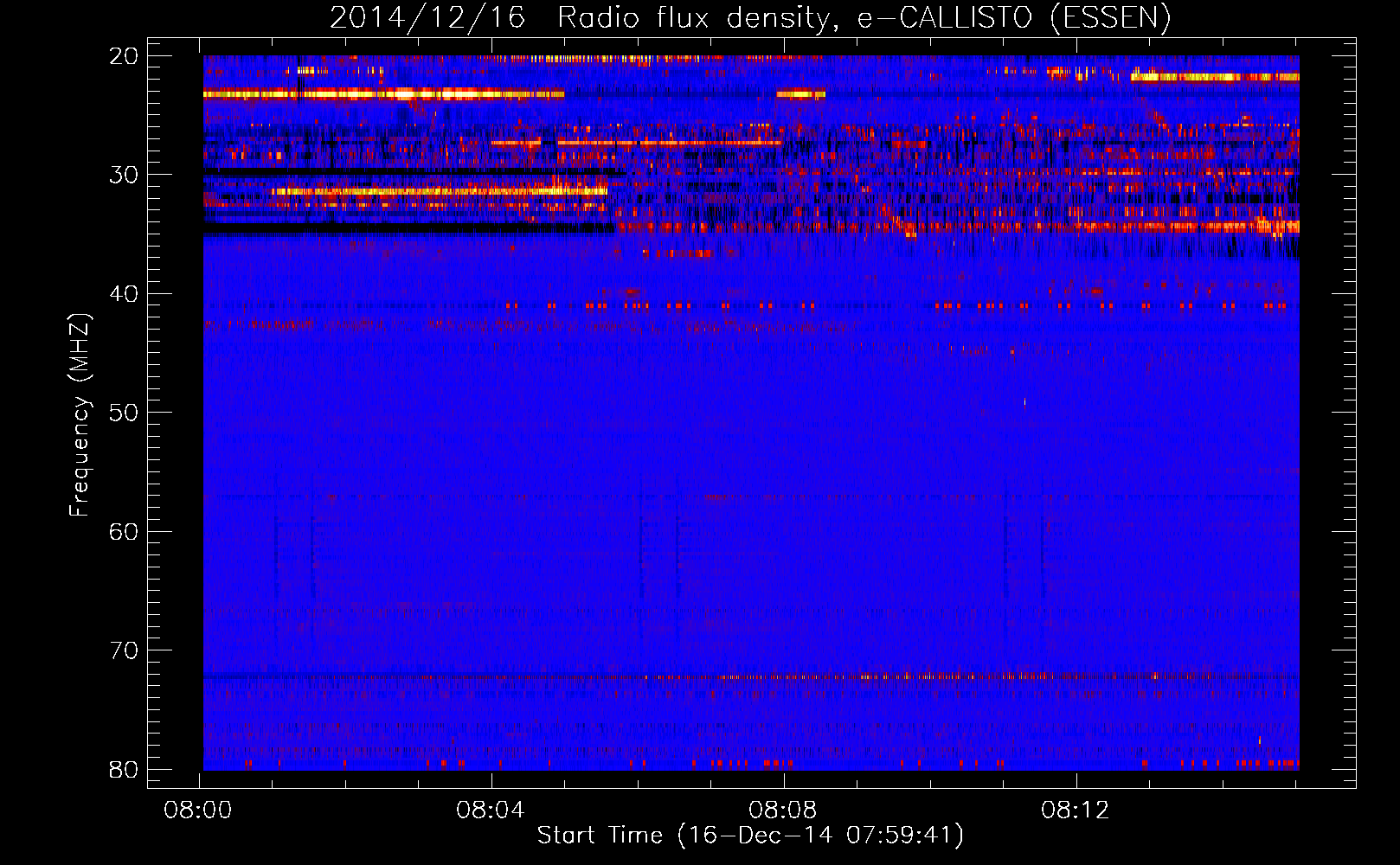Click the 20 MHz frequency tick label
The width and height of the screenshot is (1400, 865).
pyautogui.click(x=124, y=56)
